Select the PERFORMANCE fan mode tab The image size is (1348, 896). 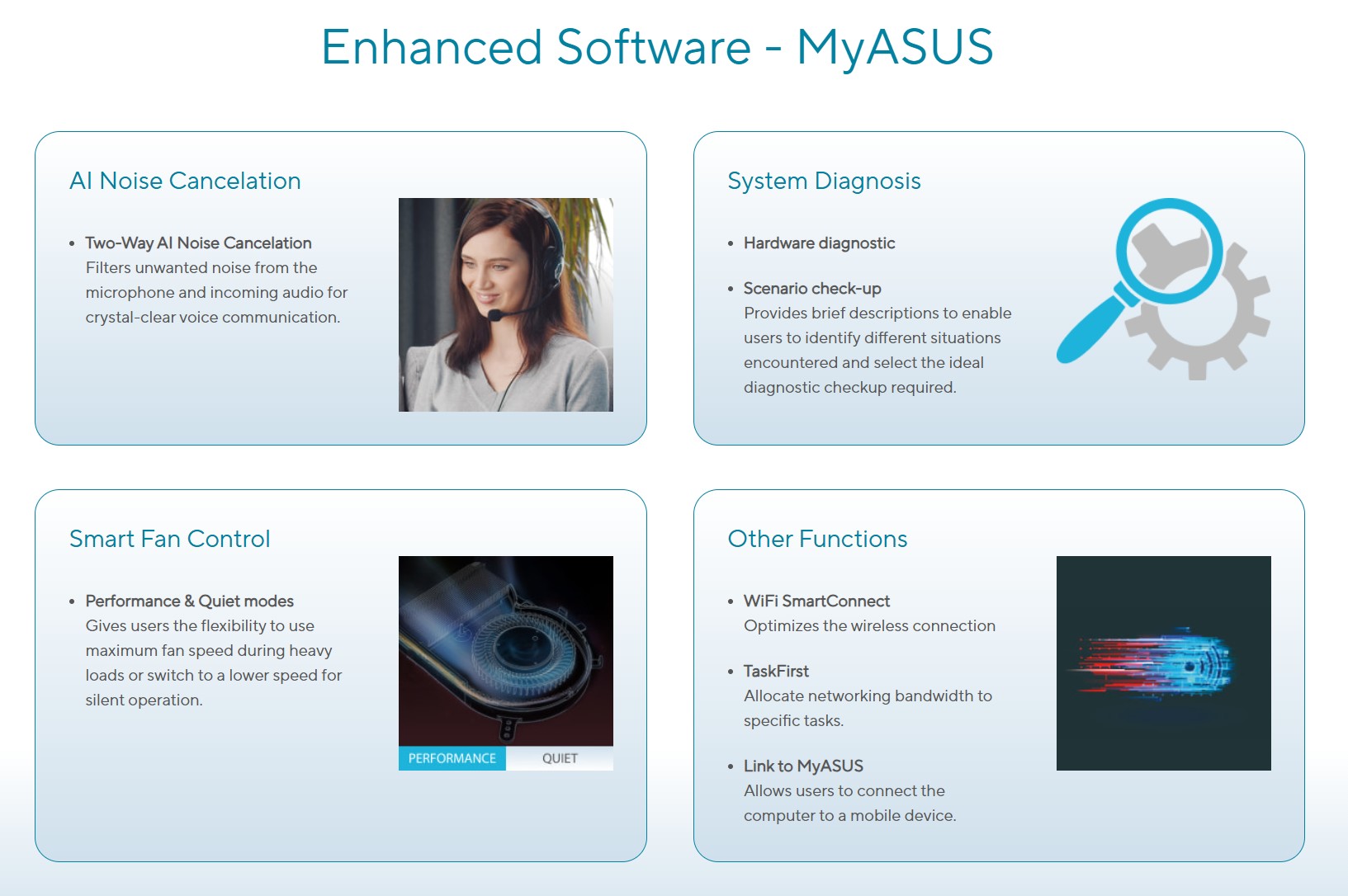tap(452, 758)
